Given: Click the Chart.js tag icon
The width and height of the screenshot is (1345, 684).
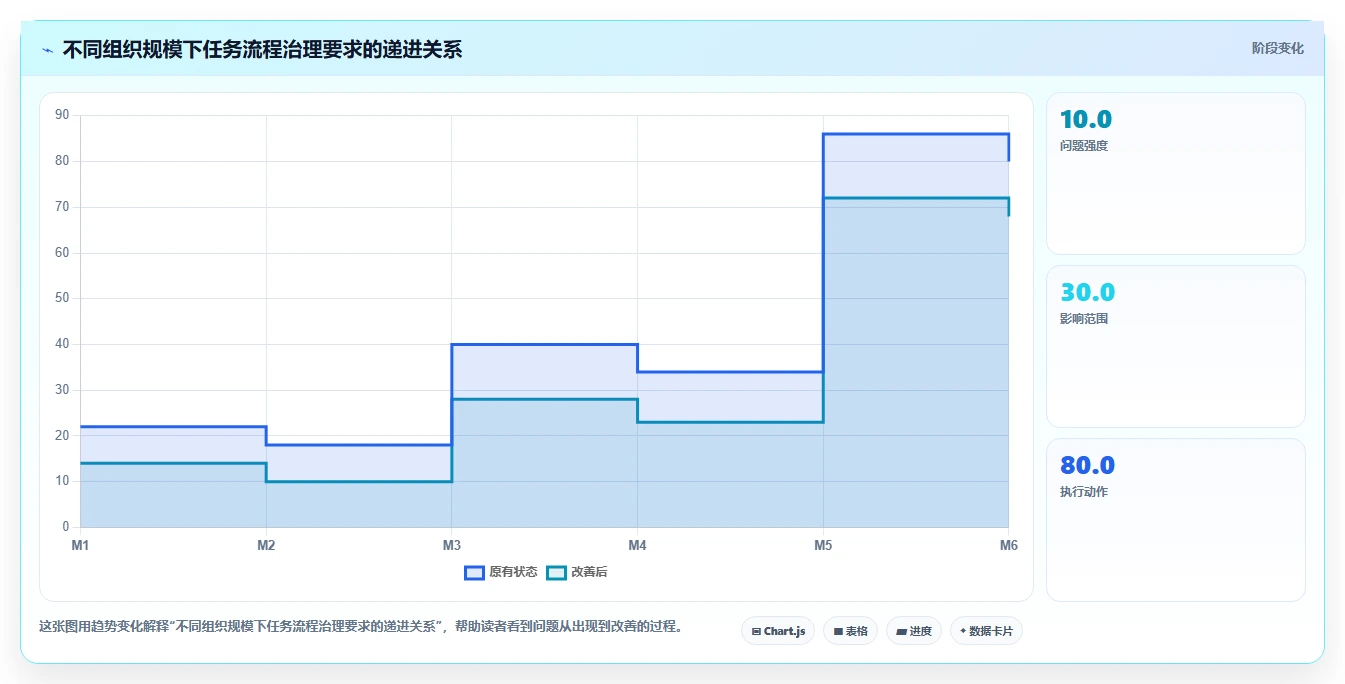Looking at the screenshot, I should (756, 632).
